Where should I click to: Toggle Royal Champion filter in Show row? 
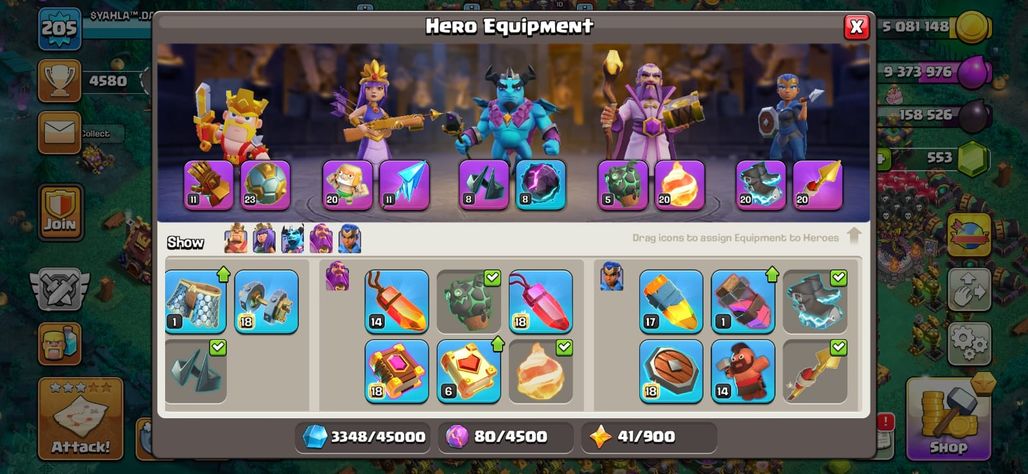click(x=349, y=239)
